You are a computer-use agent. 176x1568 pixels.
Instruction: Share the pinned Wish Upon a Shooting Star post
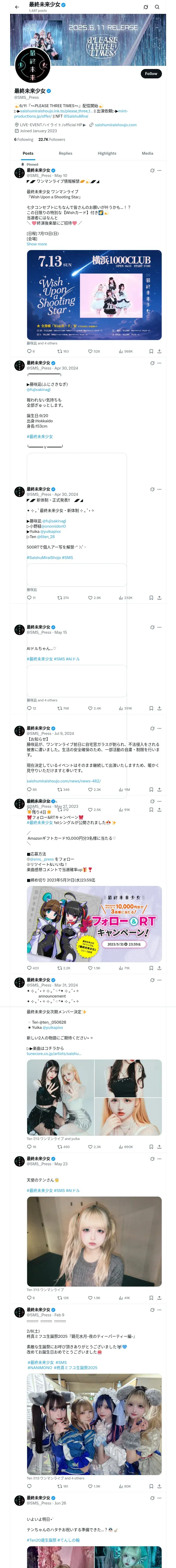click(x=159, y=351)
